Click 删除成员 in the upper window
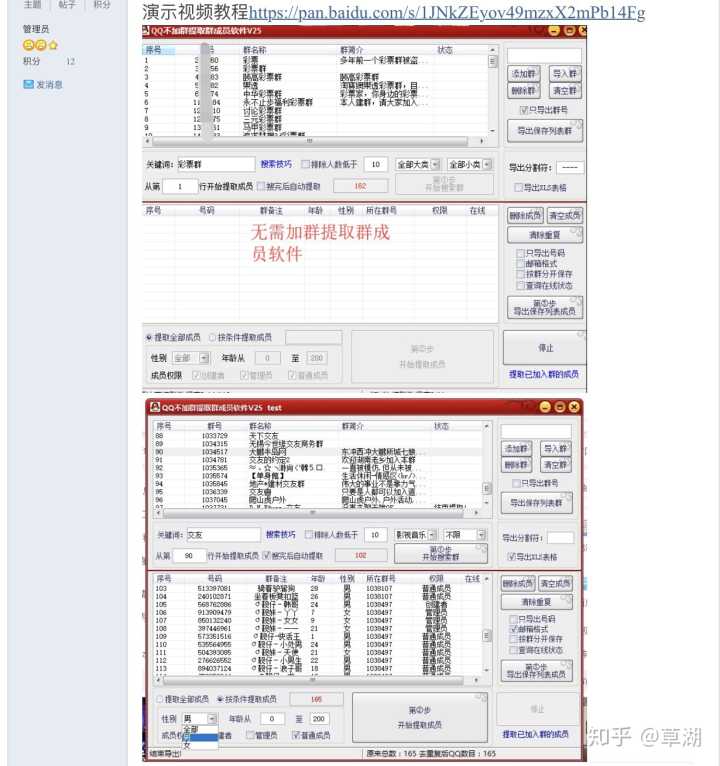This screenshot has width=720, height=766. click(x=525, y=215)
